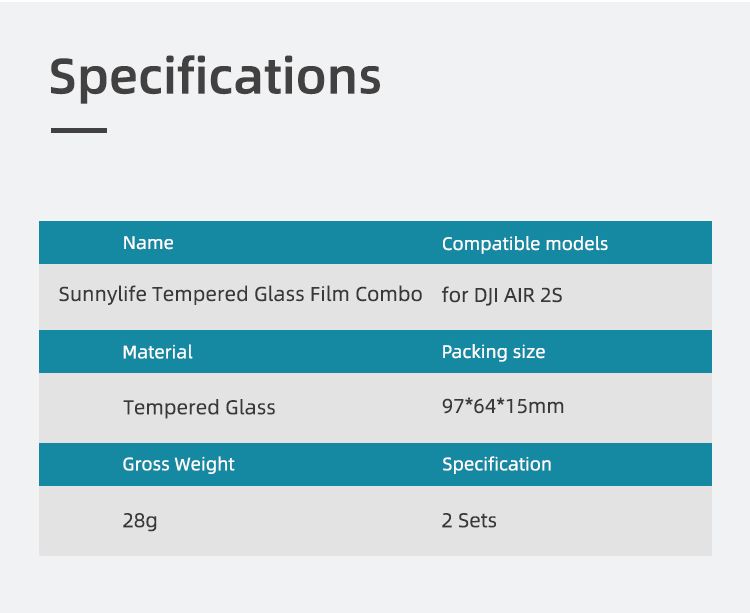Click the word Weight in Gross Weight header
Image resolution: width=750 pixels, height=613 pixels.
[205, 464]
